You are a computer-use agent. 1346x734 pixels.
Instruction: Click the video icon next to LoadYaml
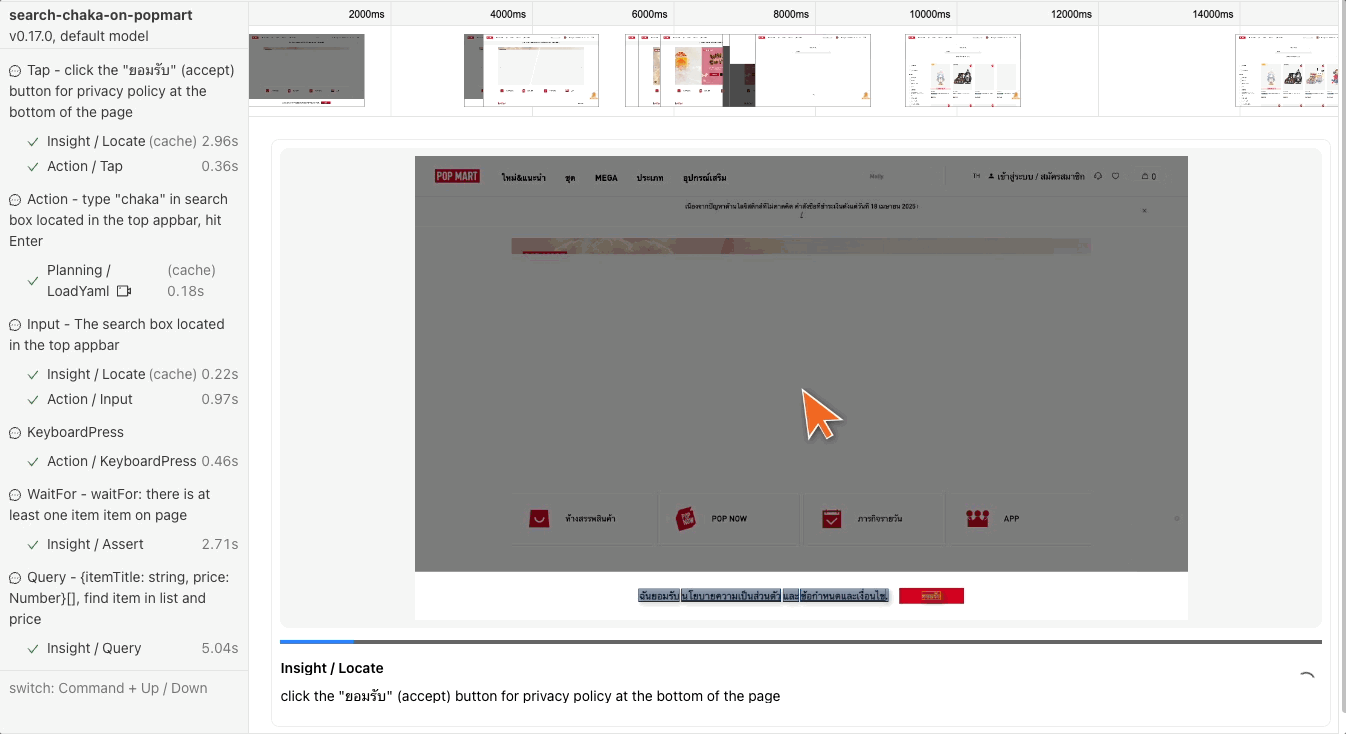(x=124, y=291)
